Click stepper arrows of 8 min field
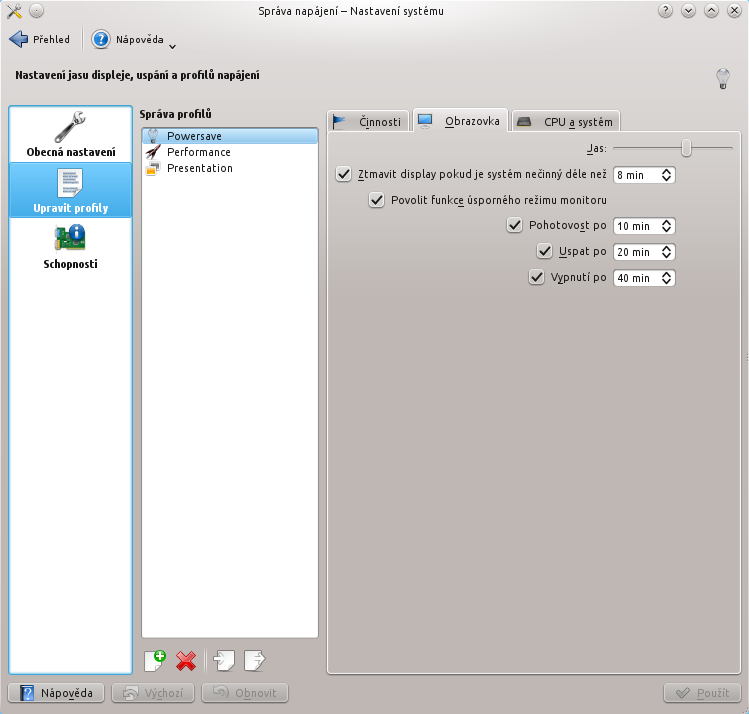749x714 pixels. (x=667, y=175)
